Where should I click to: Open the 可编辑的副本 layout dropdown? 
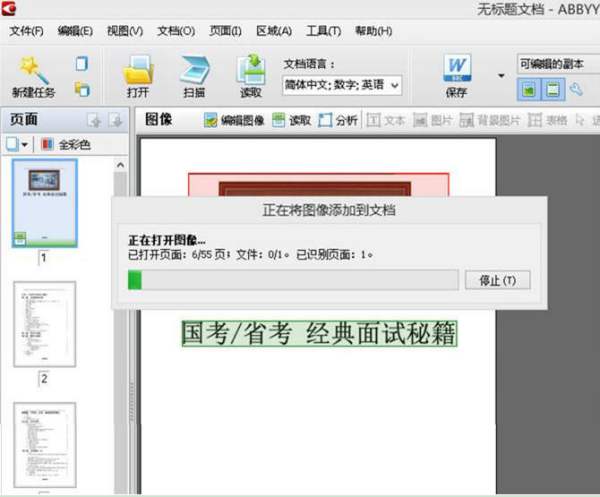coord(556,64)
